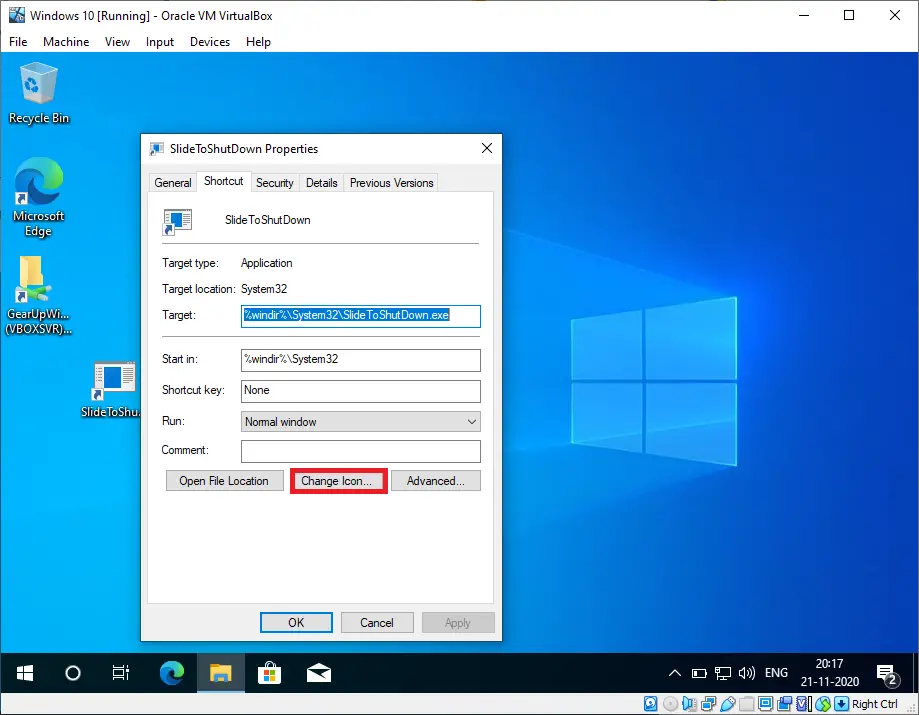Select the Microsoft Edge desktop shortcut
Viewport: 919px width, 715px height.
pyautogui.click(x=39, y=198)
